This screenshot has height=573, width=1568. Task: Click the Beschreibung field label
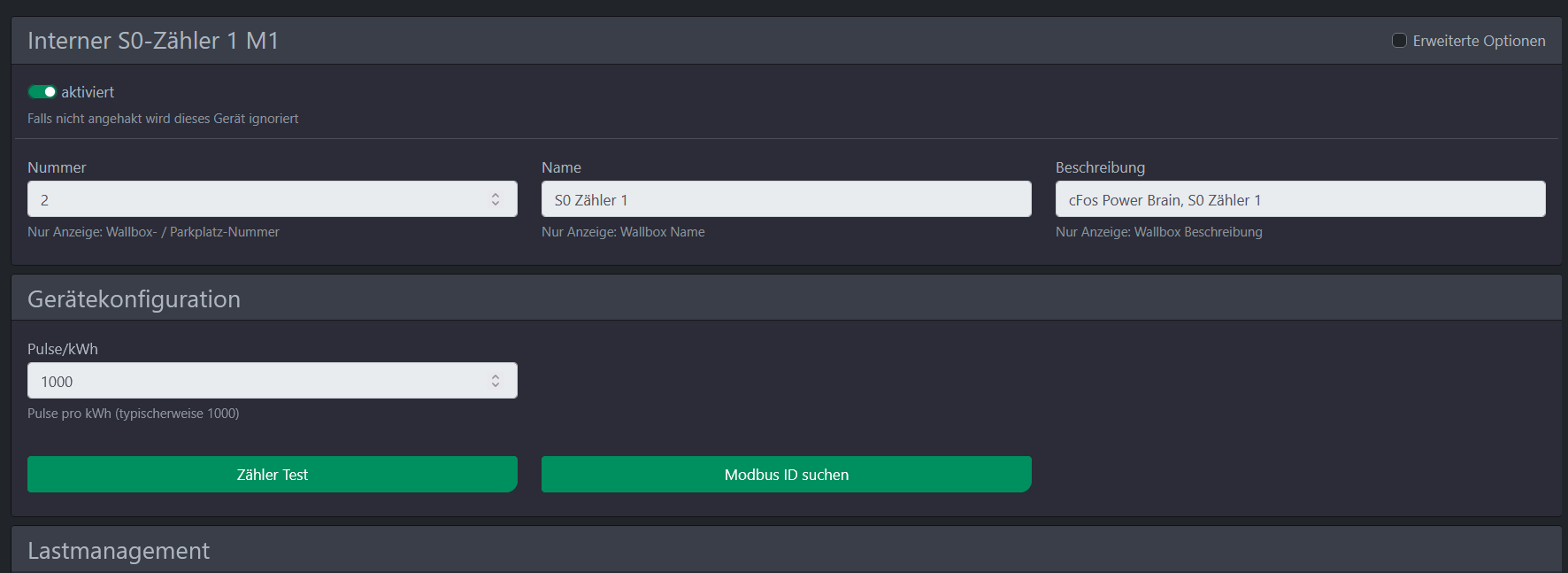click(1100, 167)
